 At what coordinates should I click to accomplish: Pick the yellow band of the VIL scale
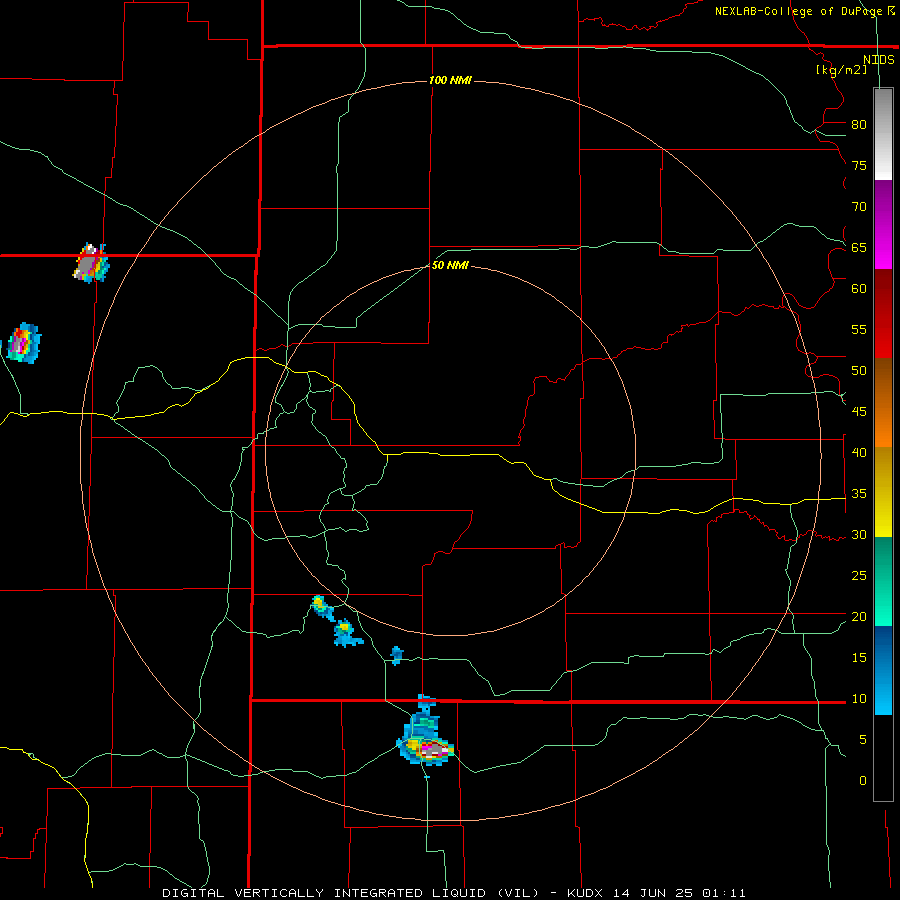tap(883, 492)
